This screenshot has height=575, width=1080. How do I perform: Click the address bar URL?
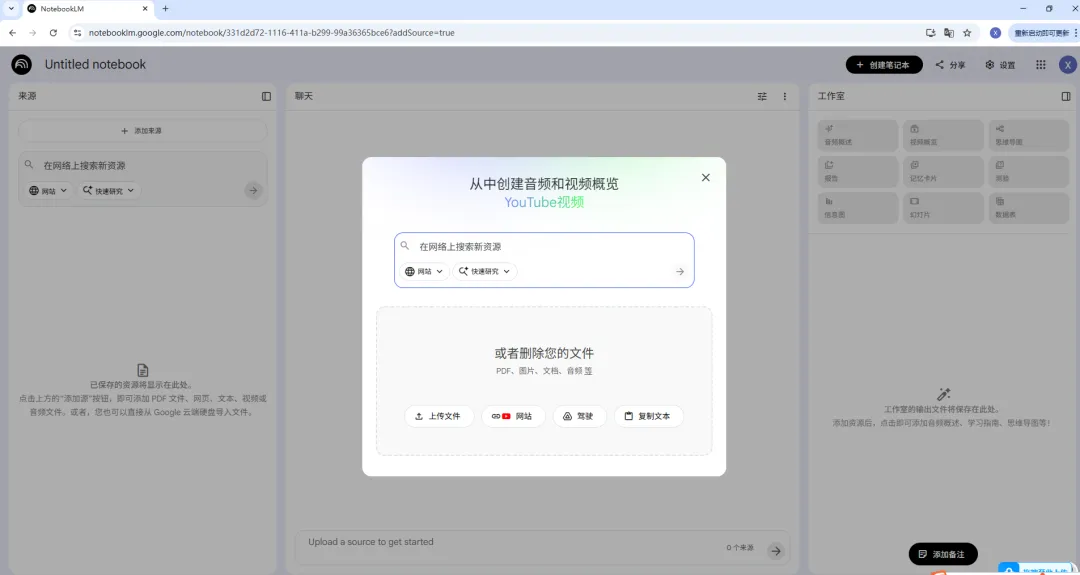point(271,32)
